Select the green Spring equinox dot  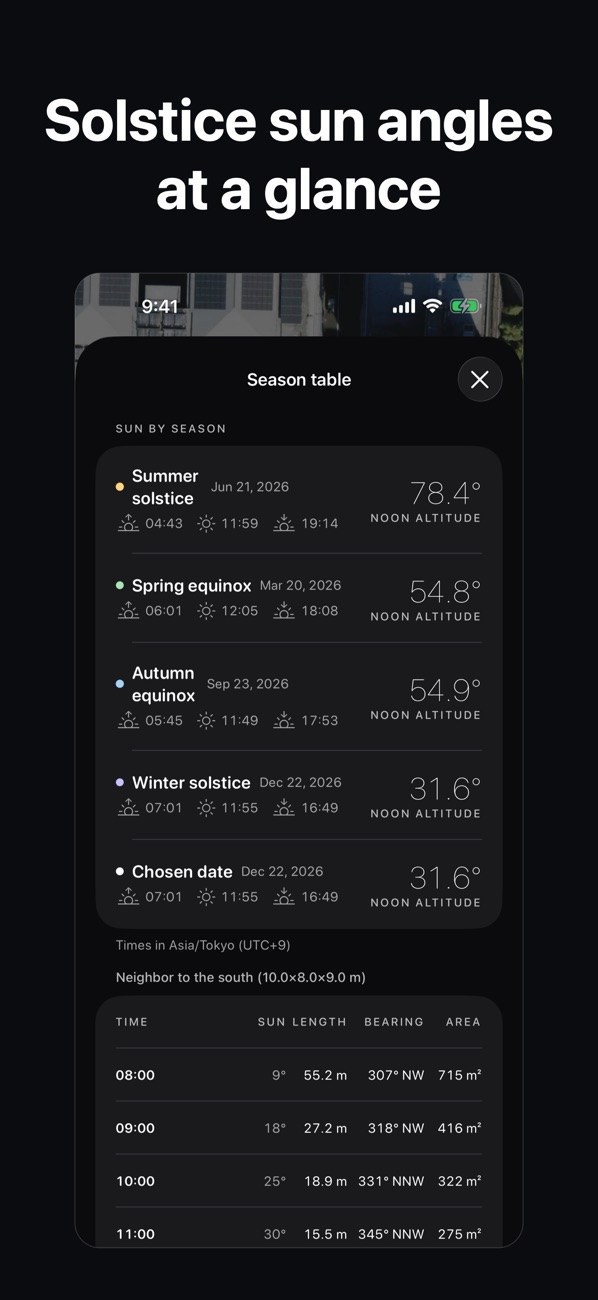(x=120, y=586)
